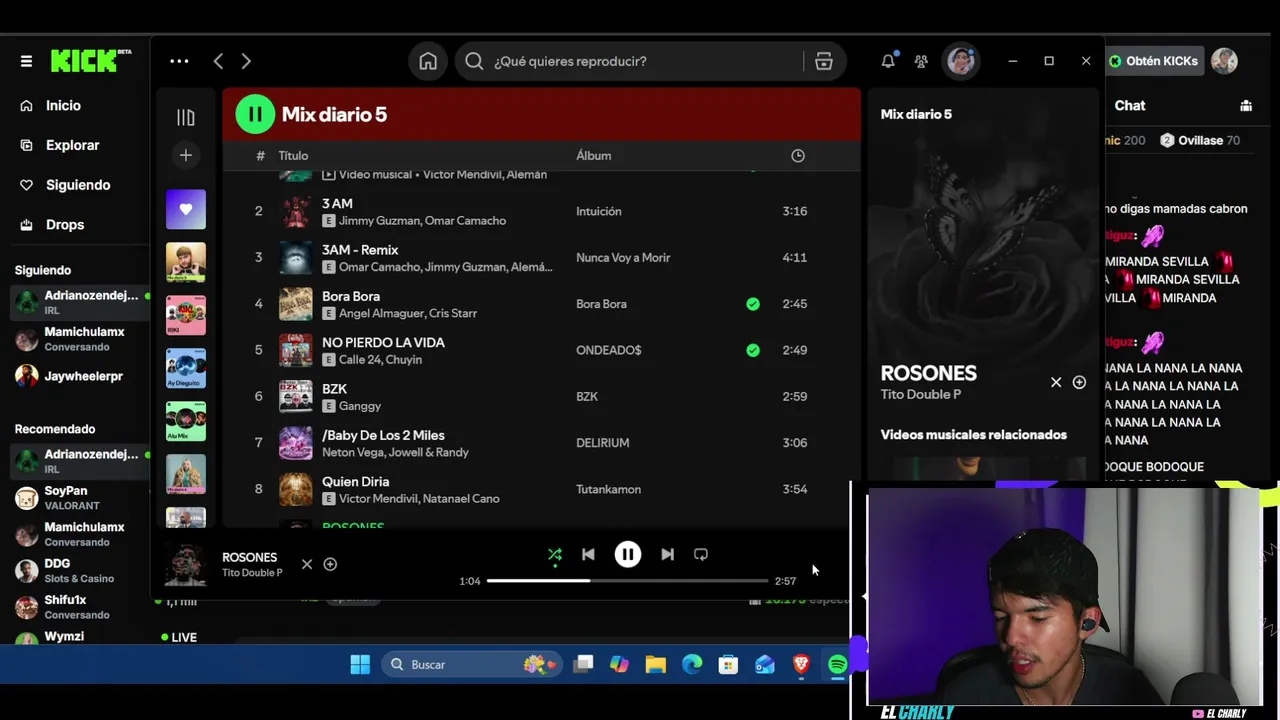Open the Tutankamon album link
Viewport: 1280px width, 720px height.
(608, 489)
